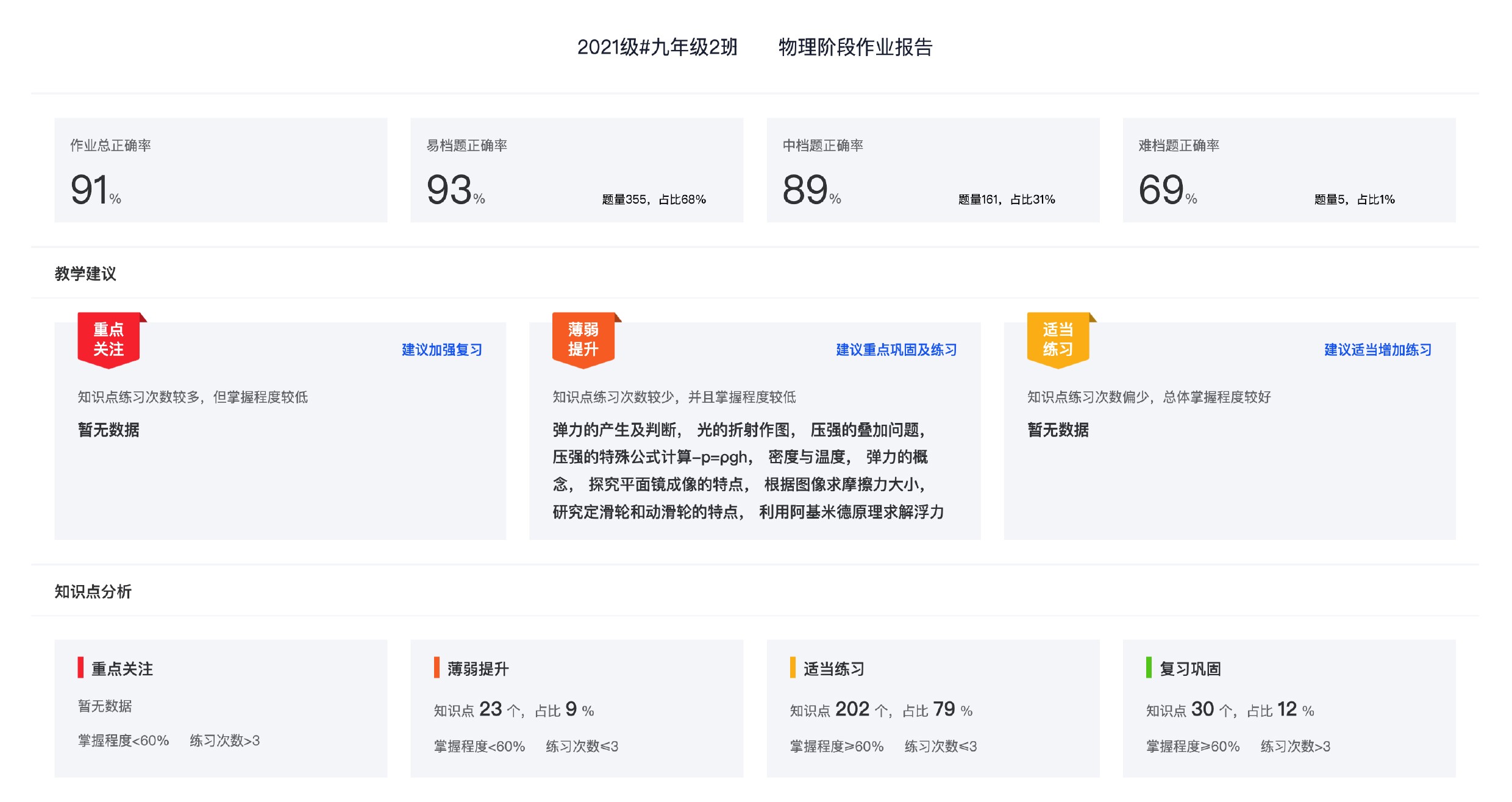Click the green bar beside 复习巩固 heading
The image size is (1512, 802).
click(1149, 667)
